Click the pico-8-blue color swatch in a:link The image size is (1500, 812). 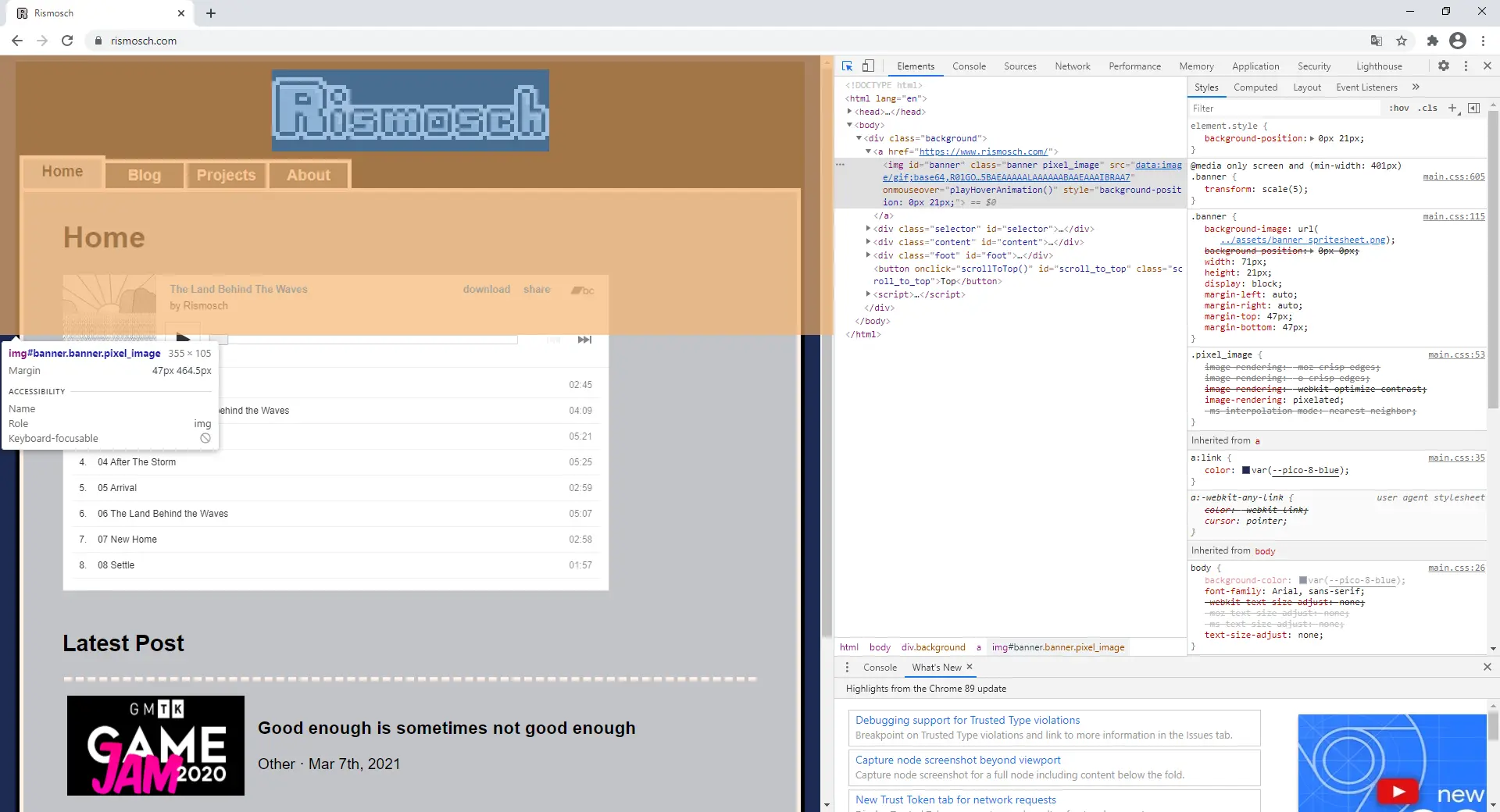pyautogui.click(x=1245, y=471)
